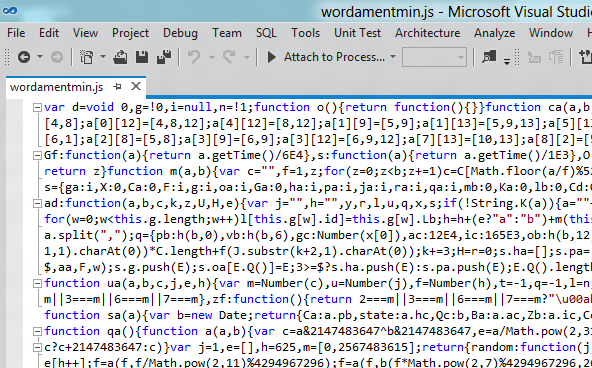The image size is (592, 368).
Task: Click the Find in Files icon
Action: [x=489, y=57]
